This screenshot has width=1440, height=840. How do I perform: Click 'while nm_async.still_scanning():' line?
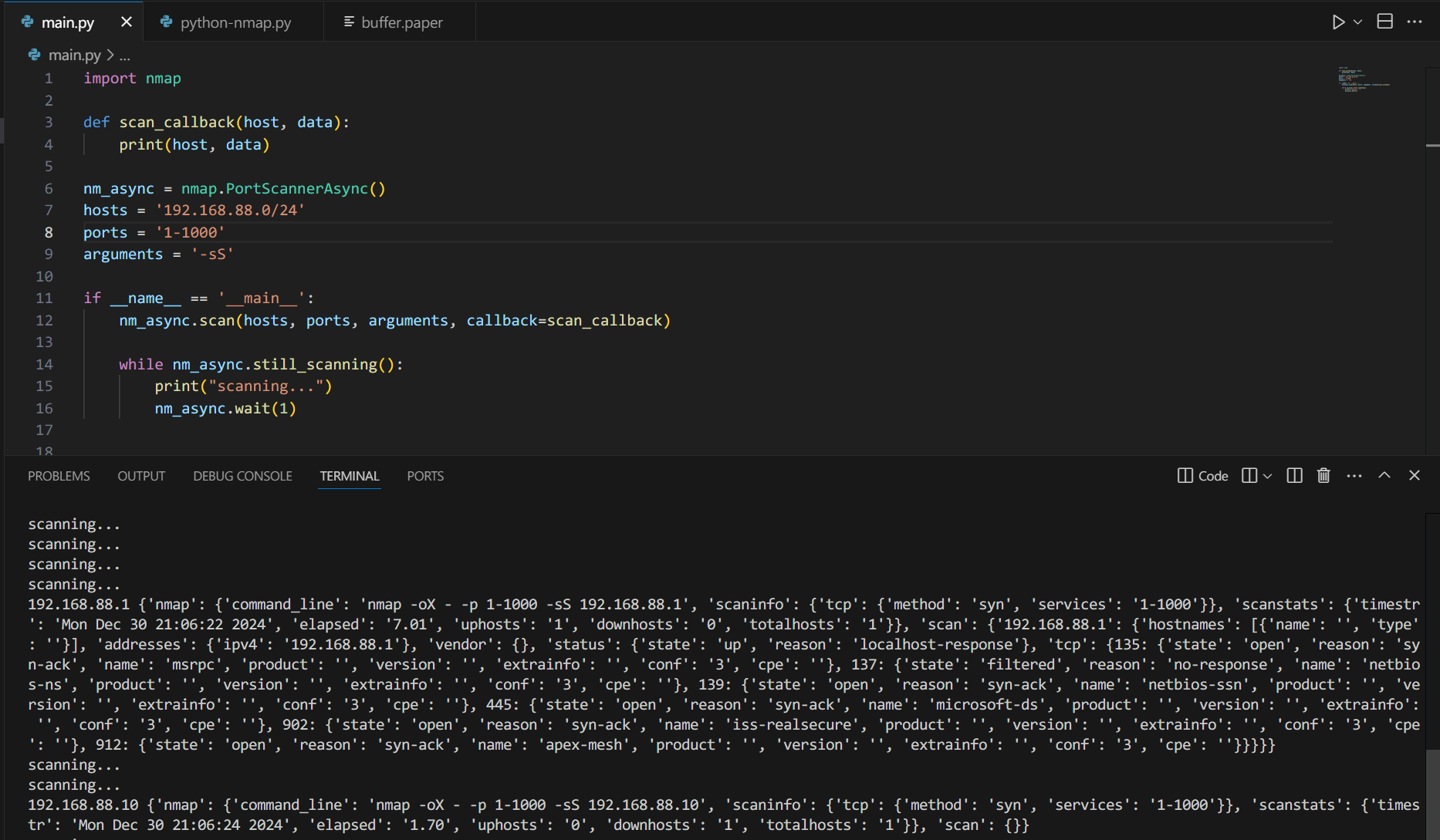[x=261, y=364]
